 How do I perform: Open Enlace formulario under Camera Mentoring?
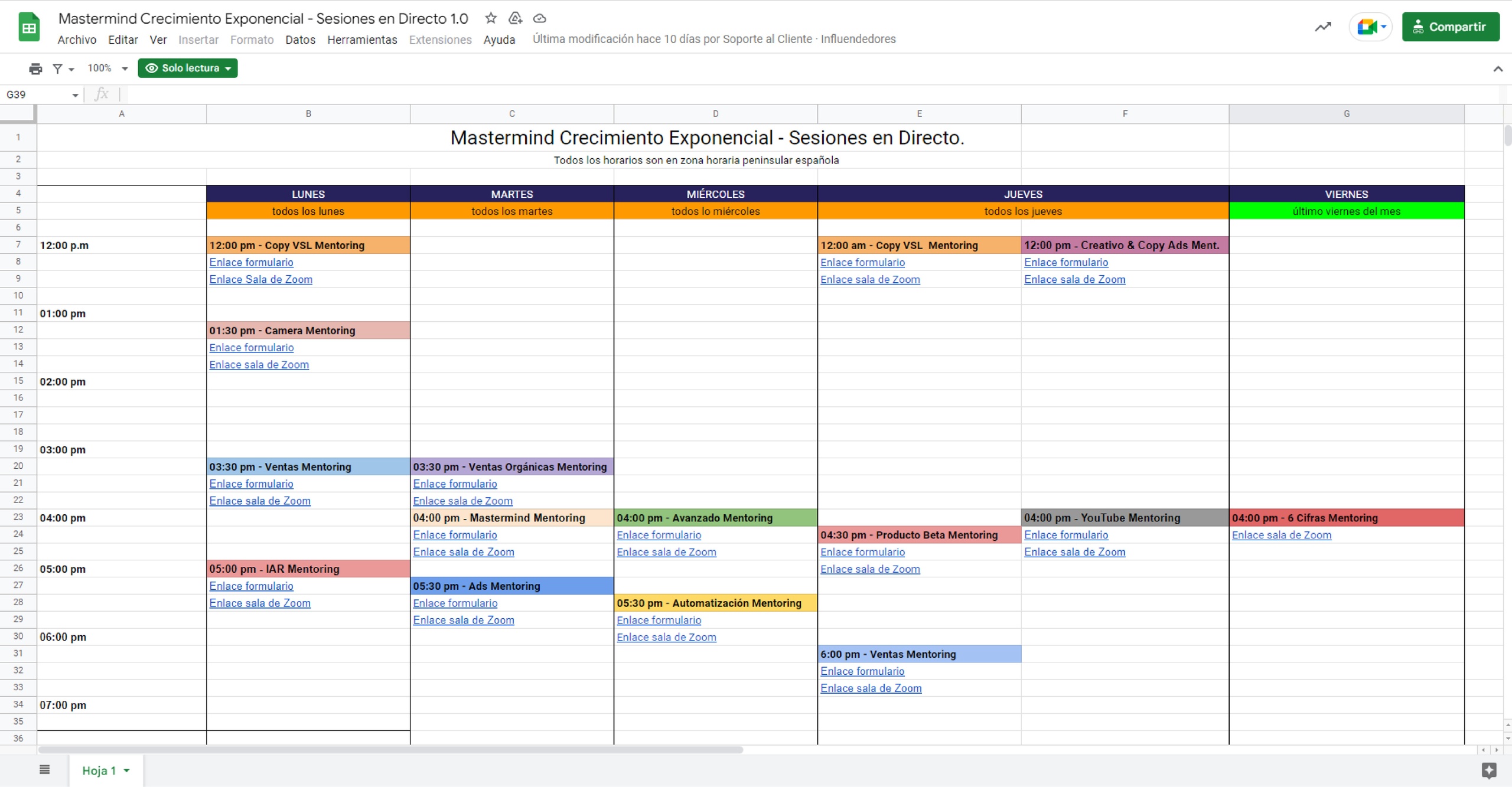pyautogui.click(x=251, y=348)
